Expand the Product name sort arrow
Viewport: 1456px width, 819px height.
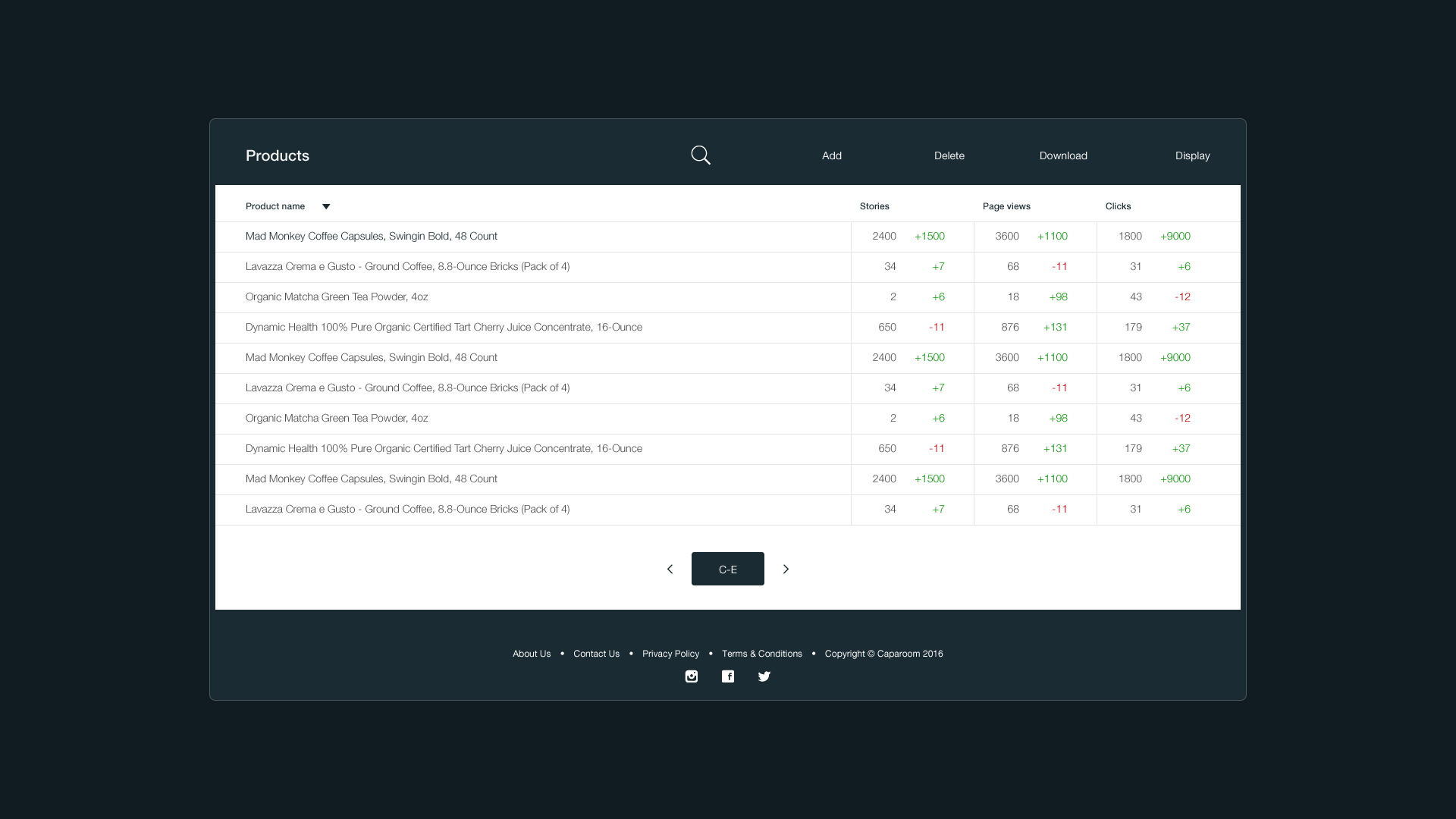coord(326,206)
